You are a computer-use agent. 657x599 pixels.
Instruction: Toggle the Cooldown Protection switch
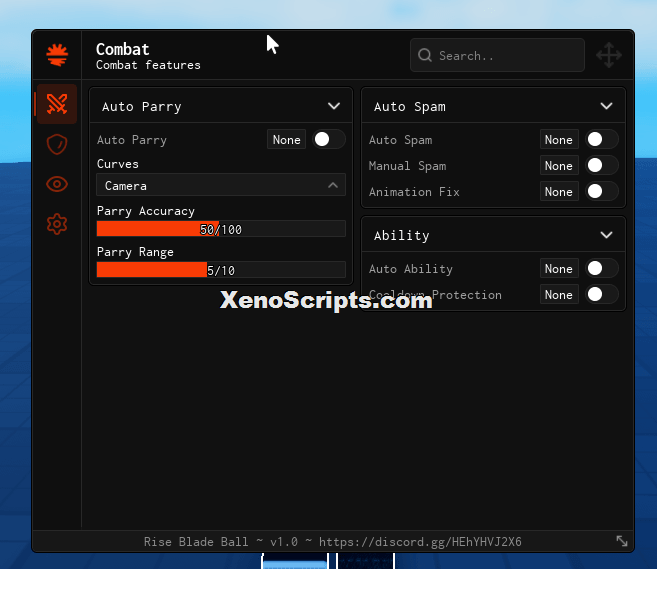tap(602, 294)
